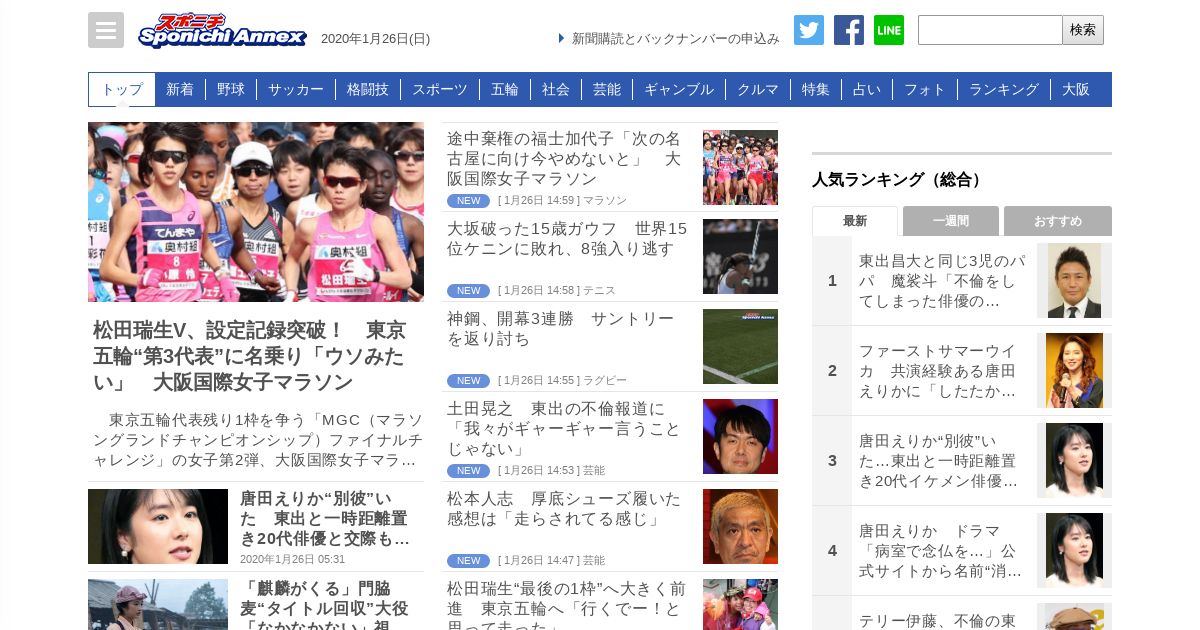1200x630 pixels.
Task: Click rank 4 ranking thumbnail
Action: [1074, 550]
